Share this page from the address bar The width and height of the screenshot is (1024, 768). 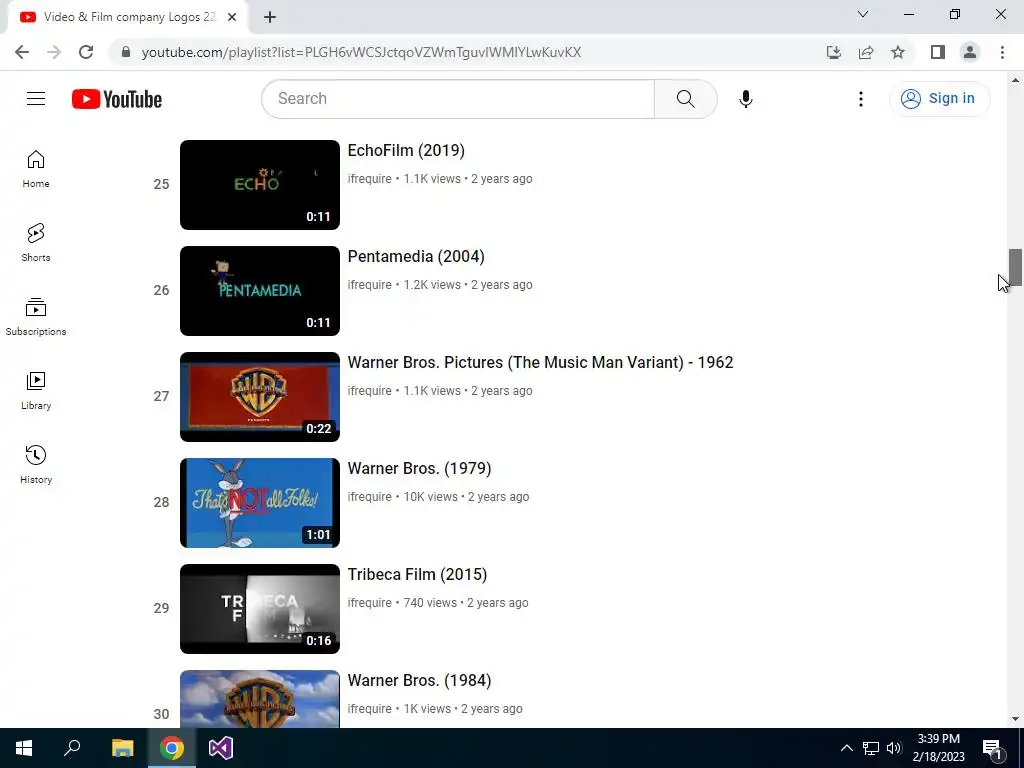coord(866,52)
